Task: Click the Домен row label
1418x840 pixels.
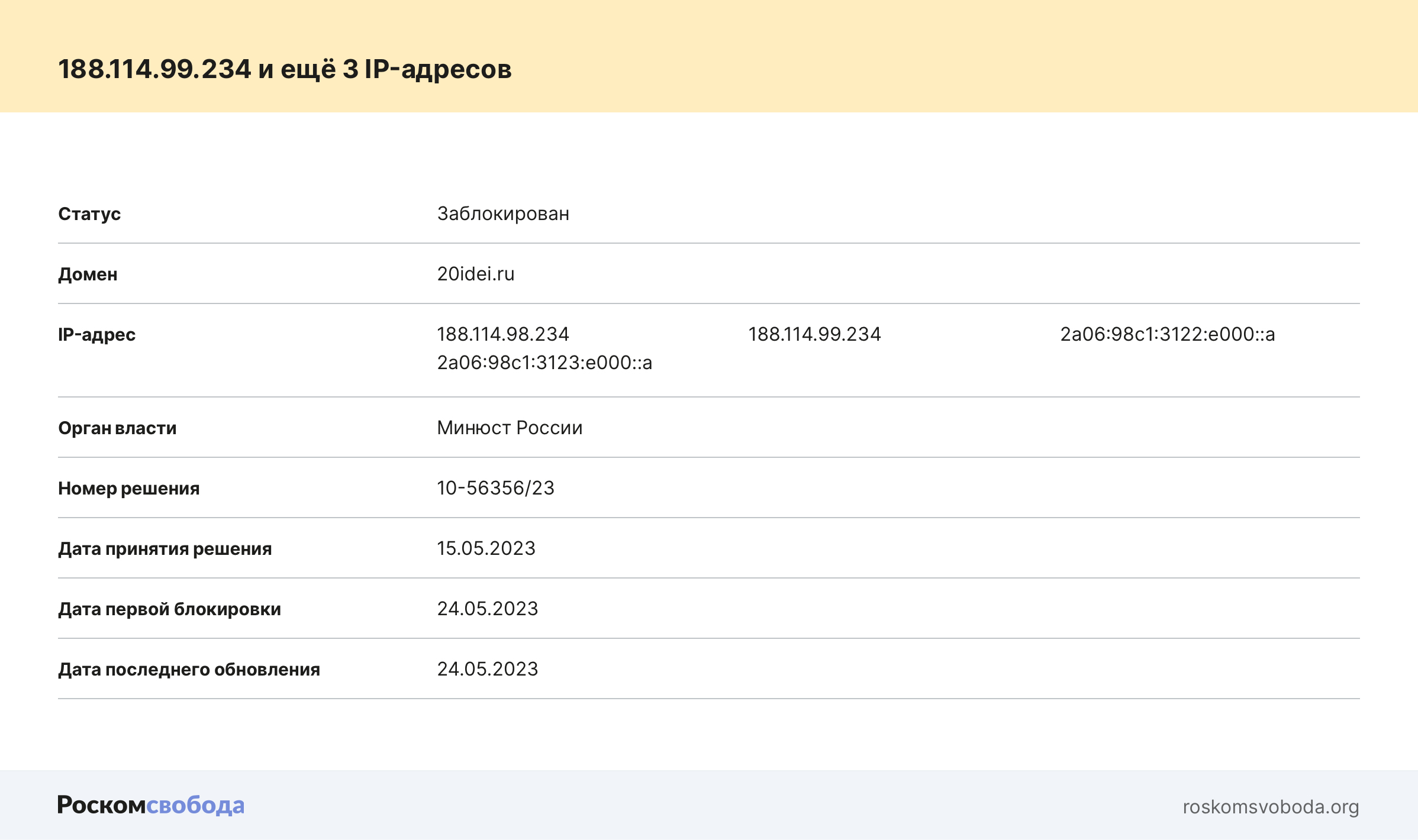Action: [x=88, y=274]
